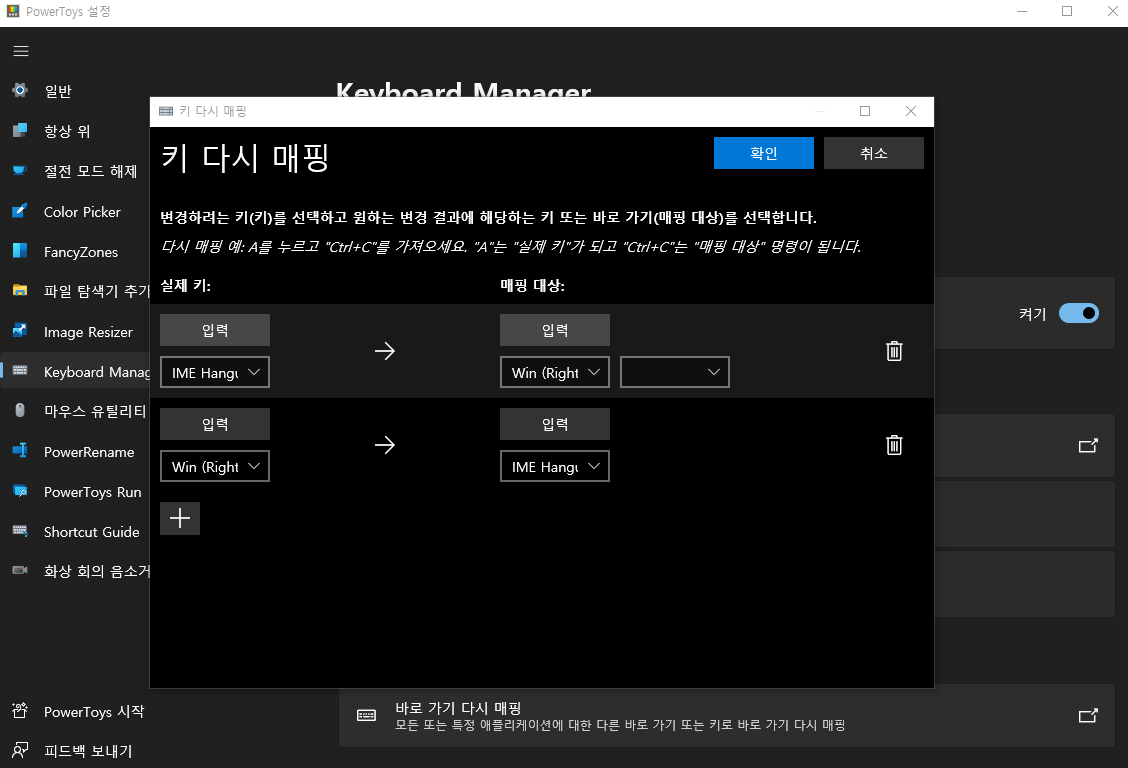Image resolution: width=1128 pixels, height=768 pixels.
Task: Click first row 입력 button under 실제 키
Action: [x=215, y=330]
